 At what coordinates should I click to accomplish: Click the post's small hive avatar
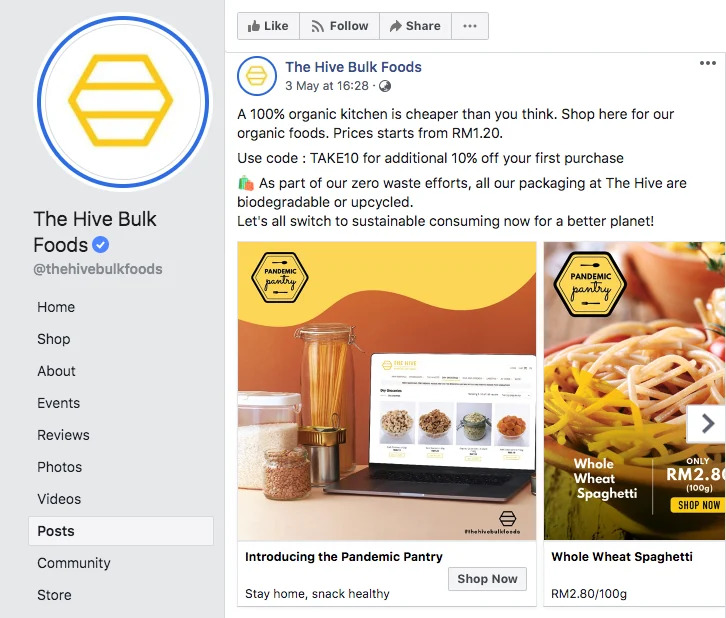click(x=257, y=76)
